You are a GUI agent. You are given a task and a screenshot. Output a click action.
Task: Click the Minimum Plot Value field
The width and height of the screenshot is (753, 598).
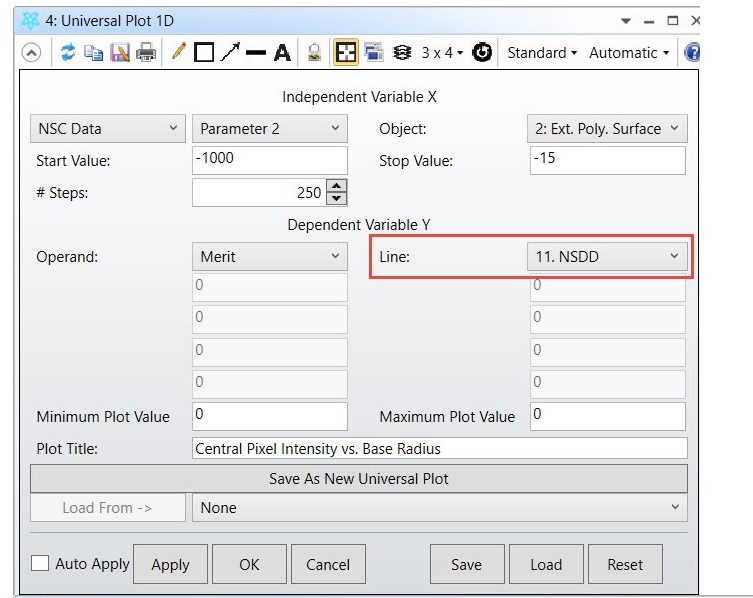(269, 416)
